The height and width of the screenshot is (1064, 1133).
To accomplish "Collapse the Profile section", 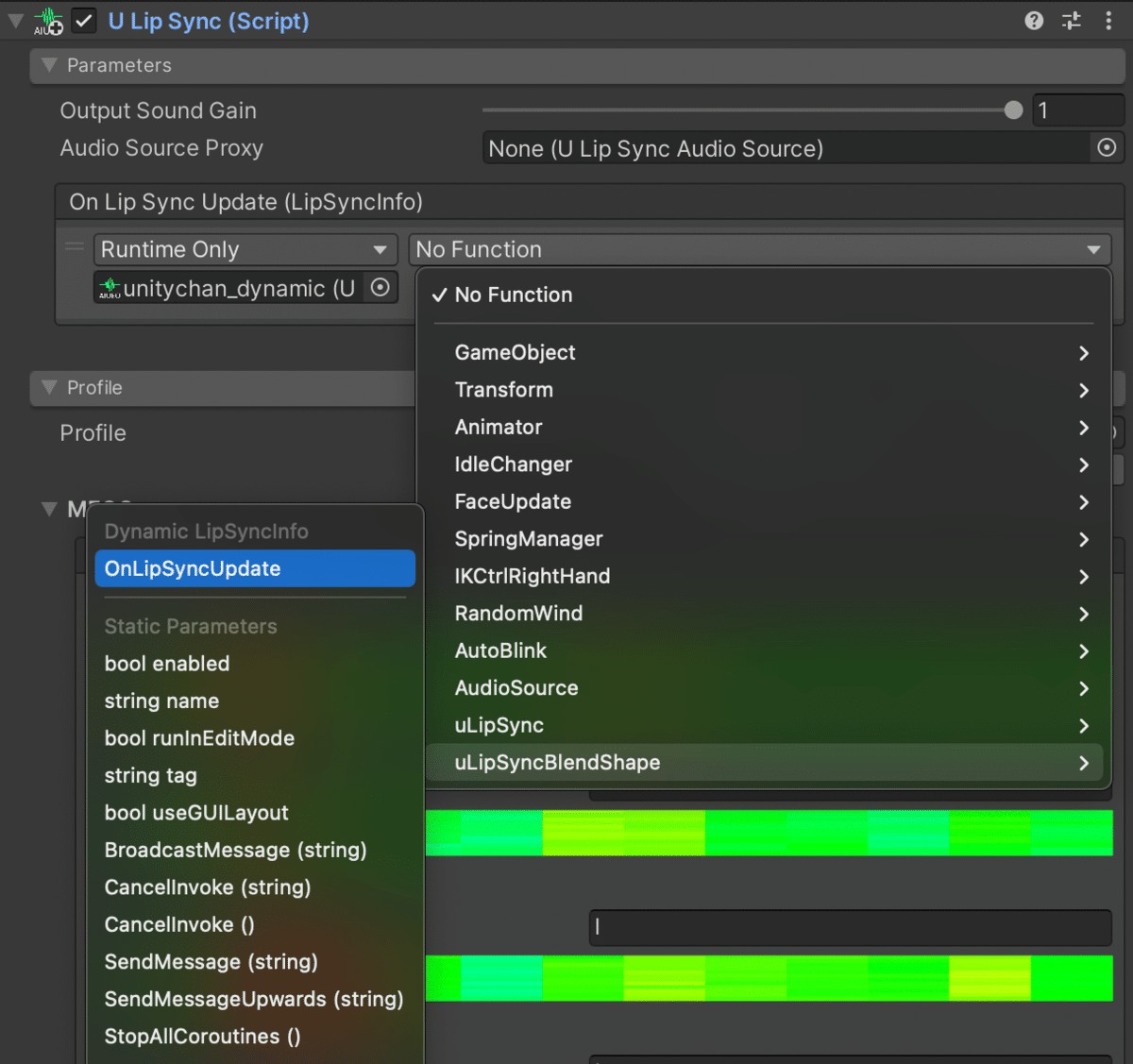I will tap(49, 388).
